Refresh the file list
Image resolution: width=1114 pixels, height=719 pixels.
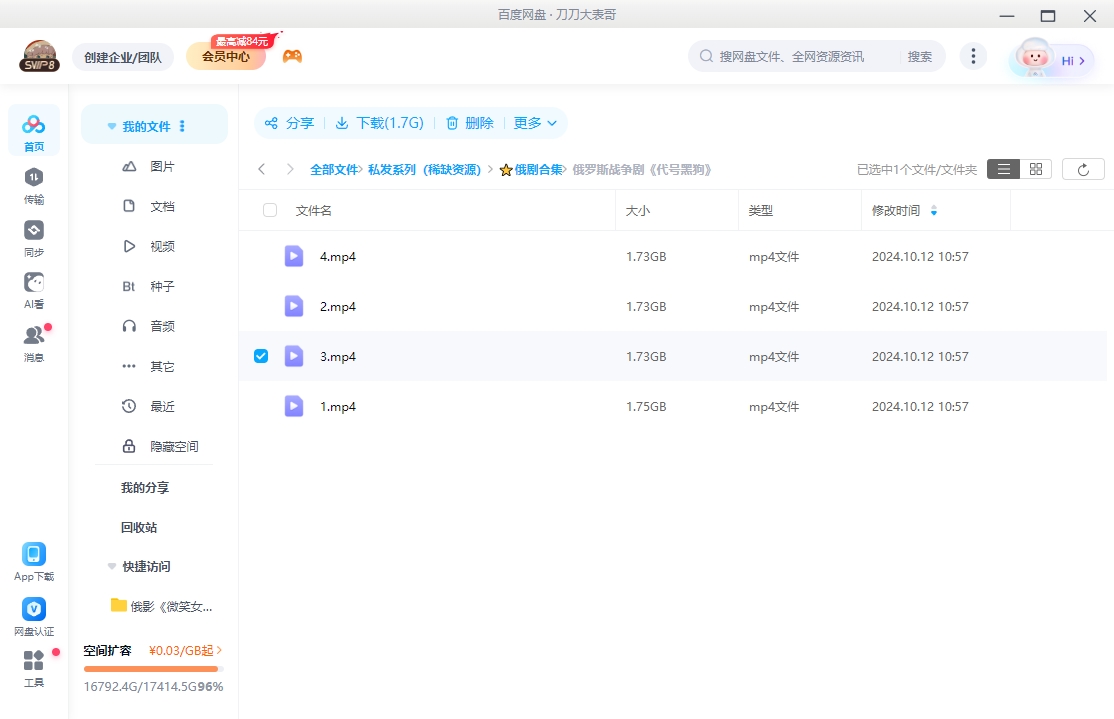(1083, 169)
